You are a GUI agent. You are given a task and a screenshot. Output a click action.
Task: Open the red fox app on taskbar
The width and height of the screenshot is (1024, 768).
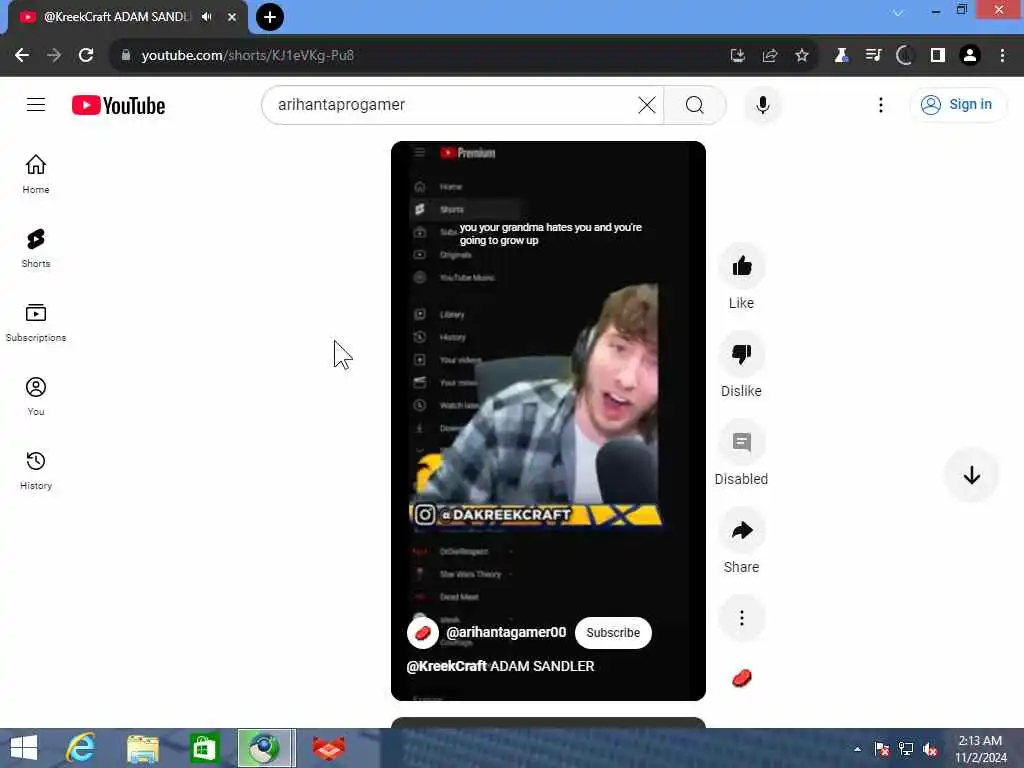tap(328, 748)
